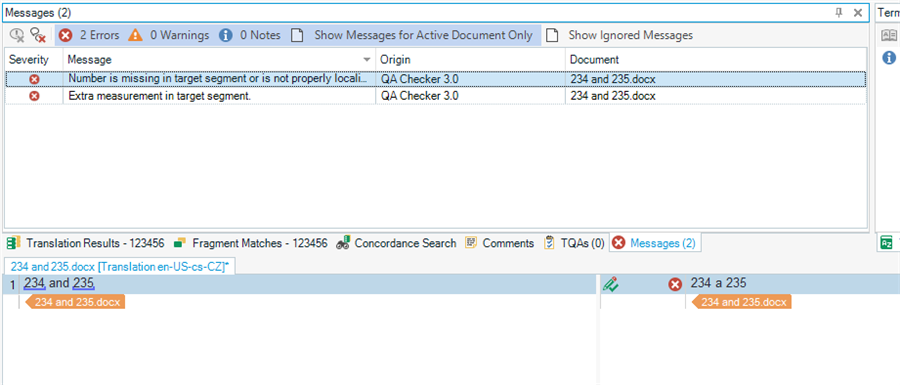Click the error icon in the target segment
Viewport: 900px width, 385px height.
point(676,284)
